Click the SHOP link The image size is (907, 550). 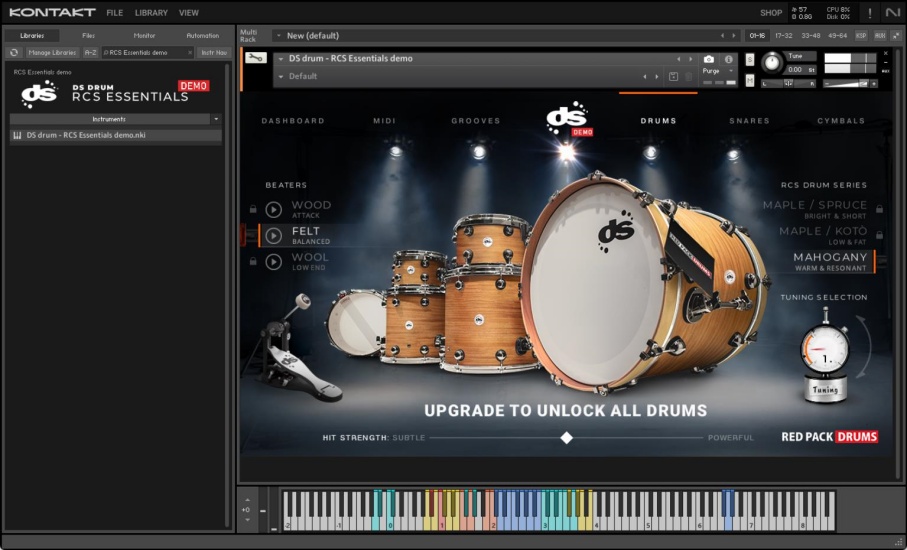[770, 12]
